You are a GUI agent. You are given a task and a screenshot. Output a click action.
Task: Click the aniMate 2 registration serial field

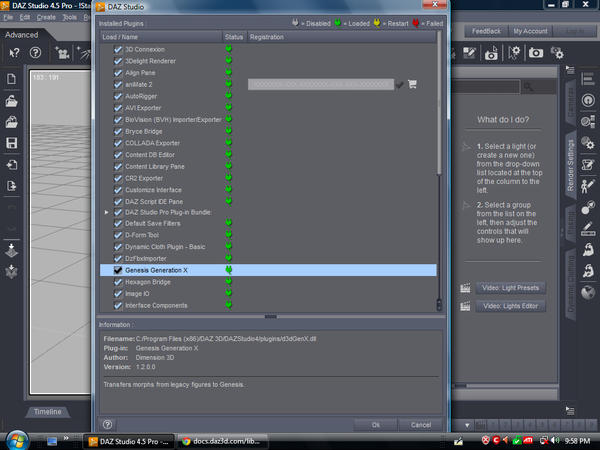click(x=321, y=85)
